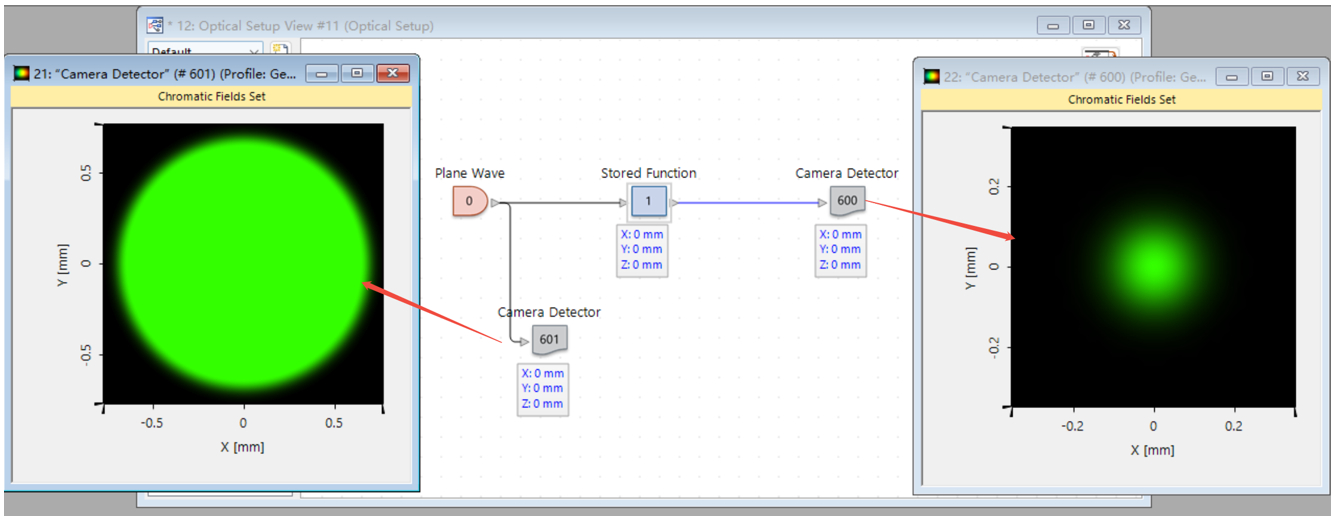Click the icon beside the Default dropdown

(280, 50)
